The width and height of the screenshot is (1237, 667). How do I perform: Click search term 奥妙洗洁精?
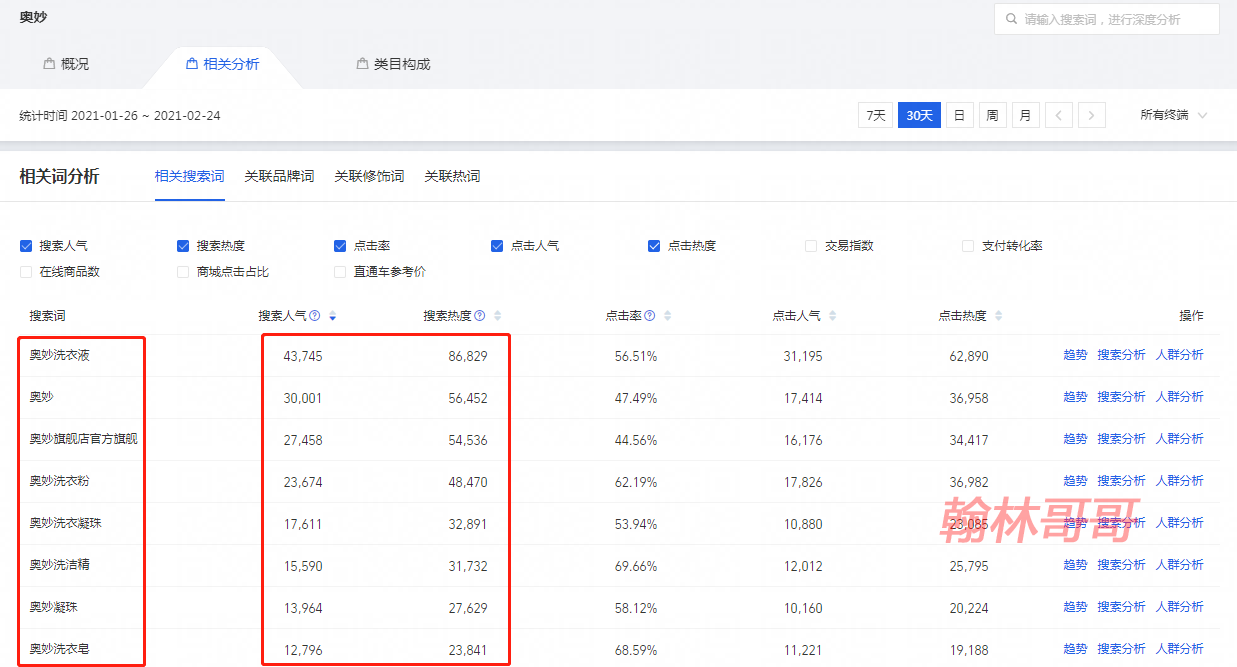59,565
